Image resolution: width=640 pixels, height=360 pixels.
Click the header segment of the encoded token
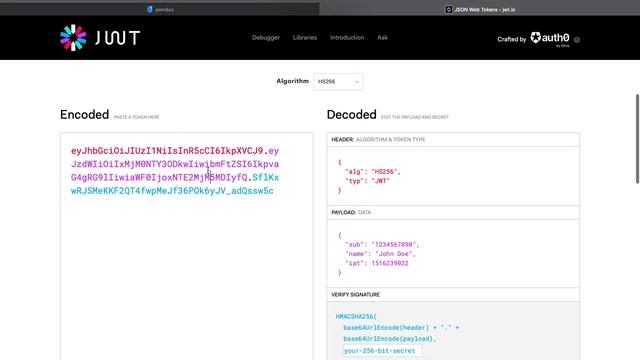pos(167,151)
